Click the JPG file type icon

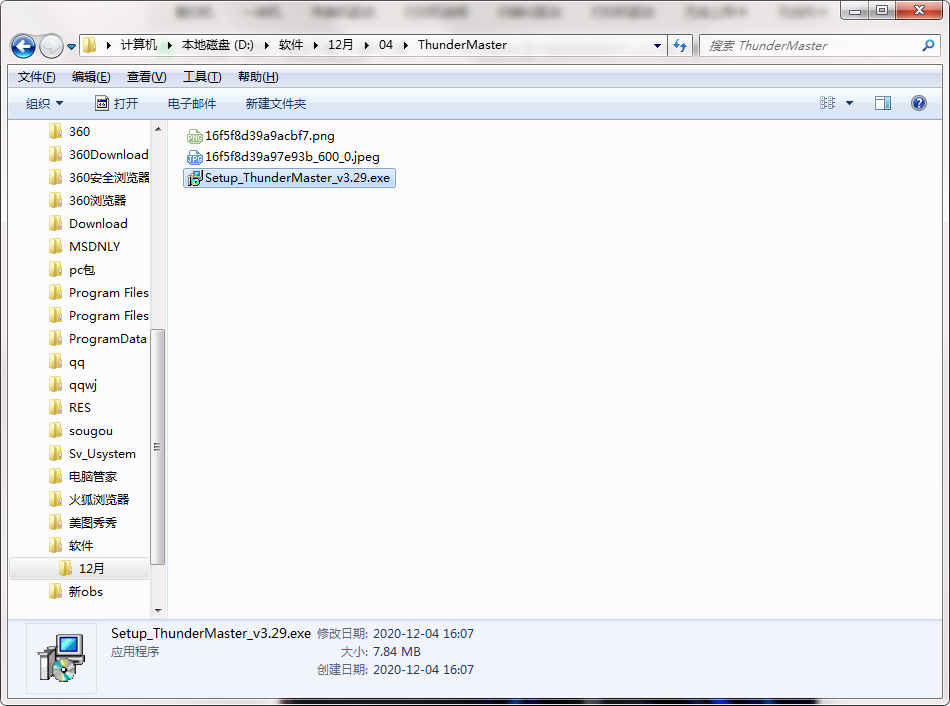(x=194, y=158)
